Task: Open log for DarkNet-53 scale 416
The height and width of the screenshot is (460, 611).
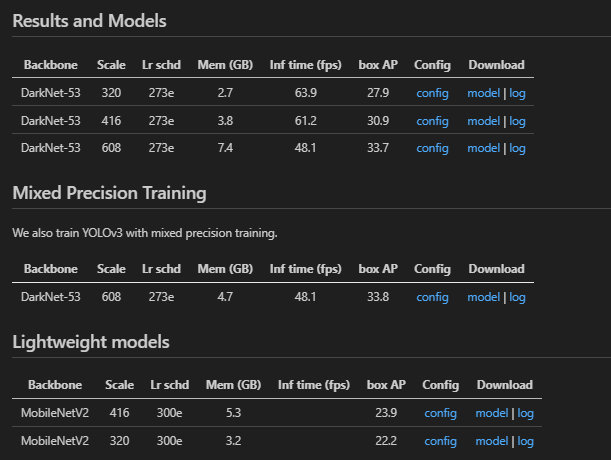Action: (x=517, y=121)
